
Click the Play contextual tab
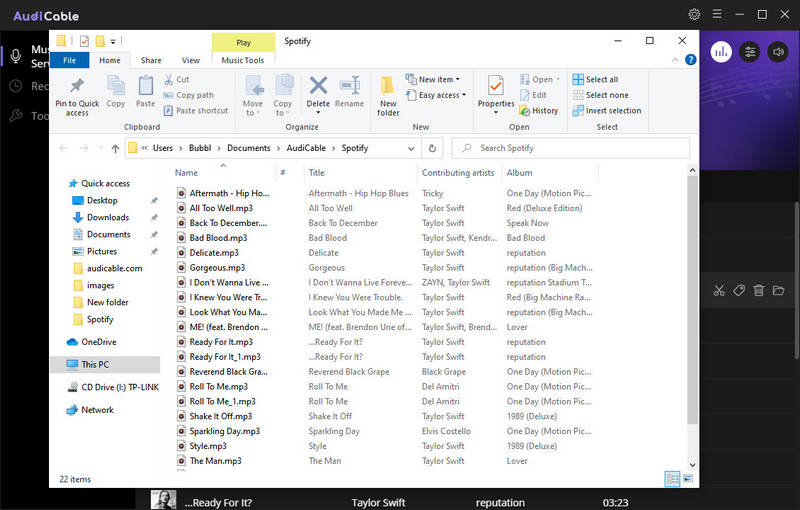tap(243, 42)
